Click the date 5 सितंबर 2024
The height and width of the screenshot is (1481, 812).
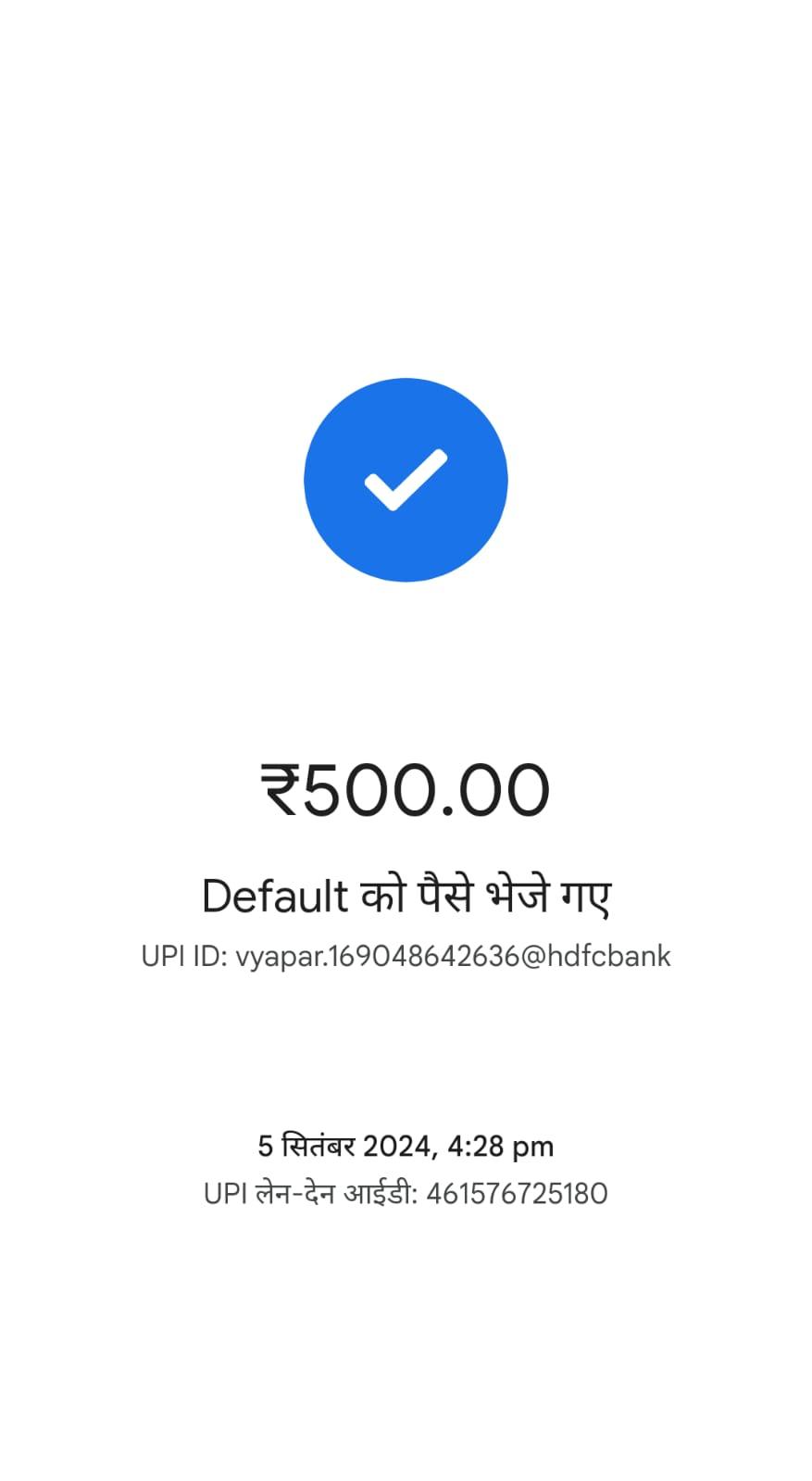click(344, 1146)
